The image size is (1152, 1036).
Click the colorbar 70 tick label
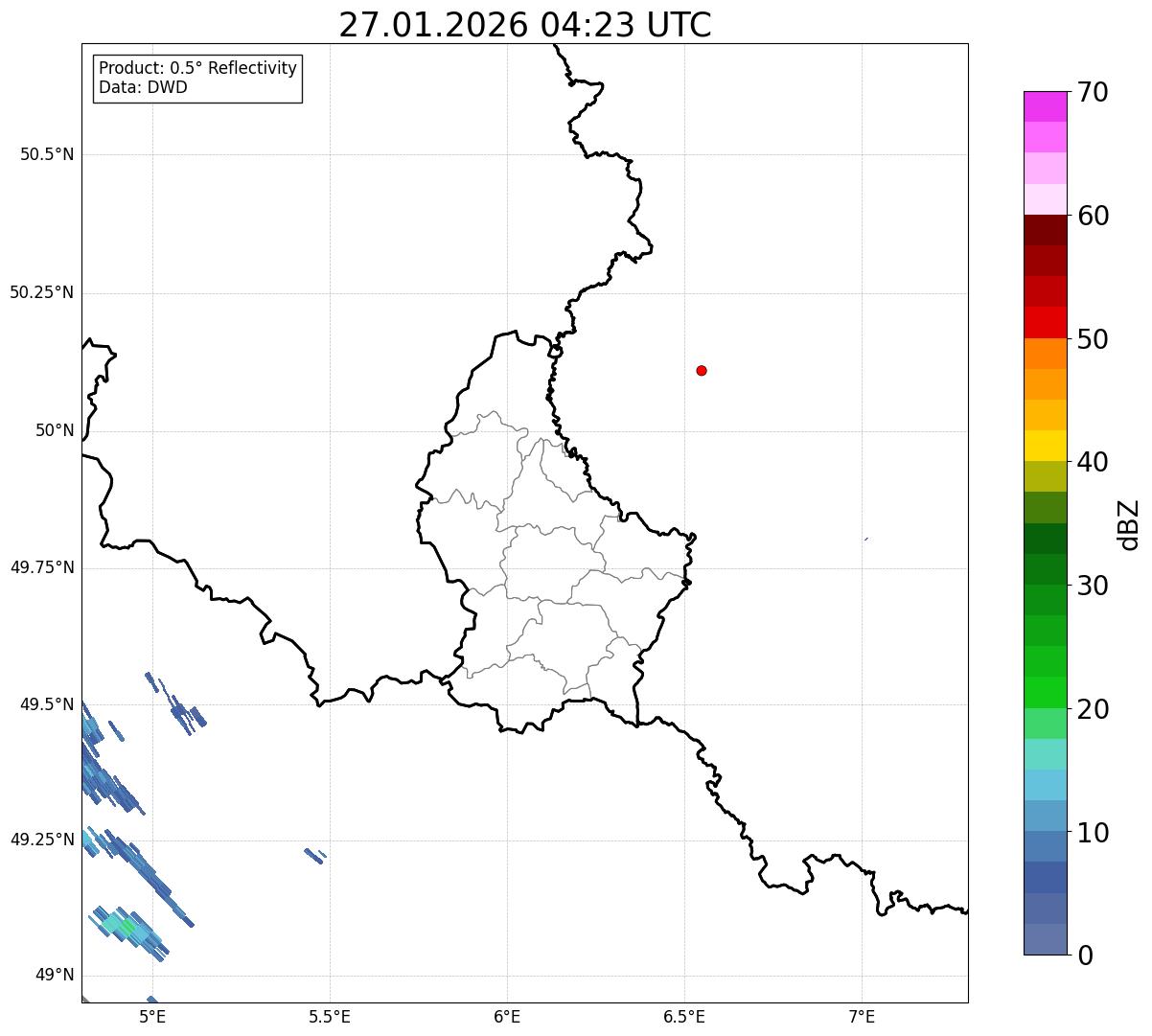coord(1092,92)
